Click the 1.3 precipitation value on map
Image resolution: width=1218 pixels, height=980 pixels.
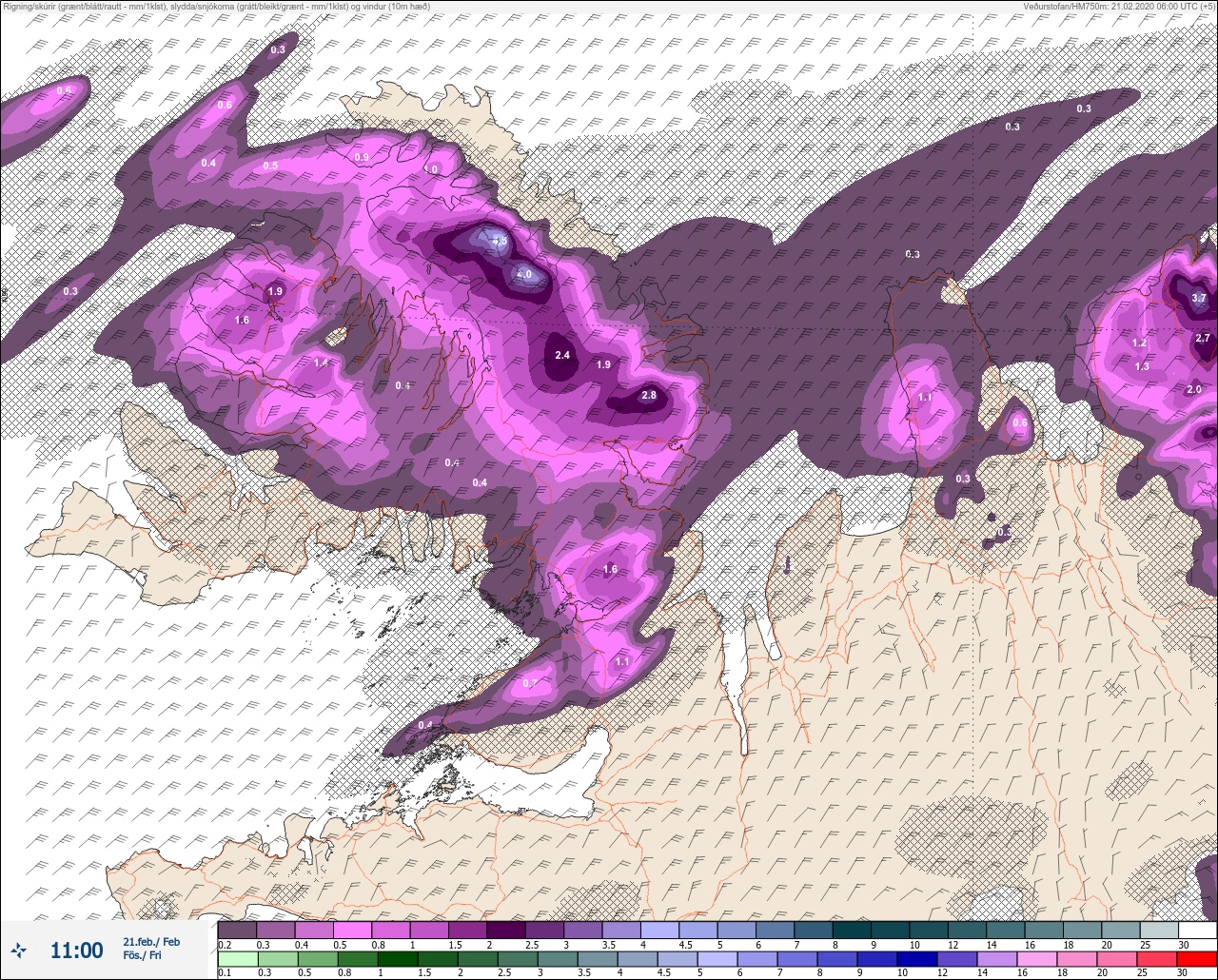(x=1142, y=366)
